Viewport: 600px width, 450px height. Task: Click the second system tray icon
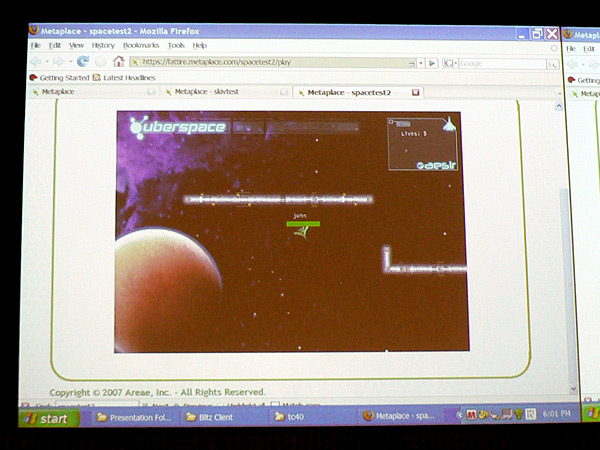[483, 414]
